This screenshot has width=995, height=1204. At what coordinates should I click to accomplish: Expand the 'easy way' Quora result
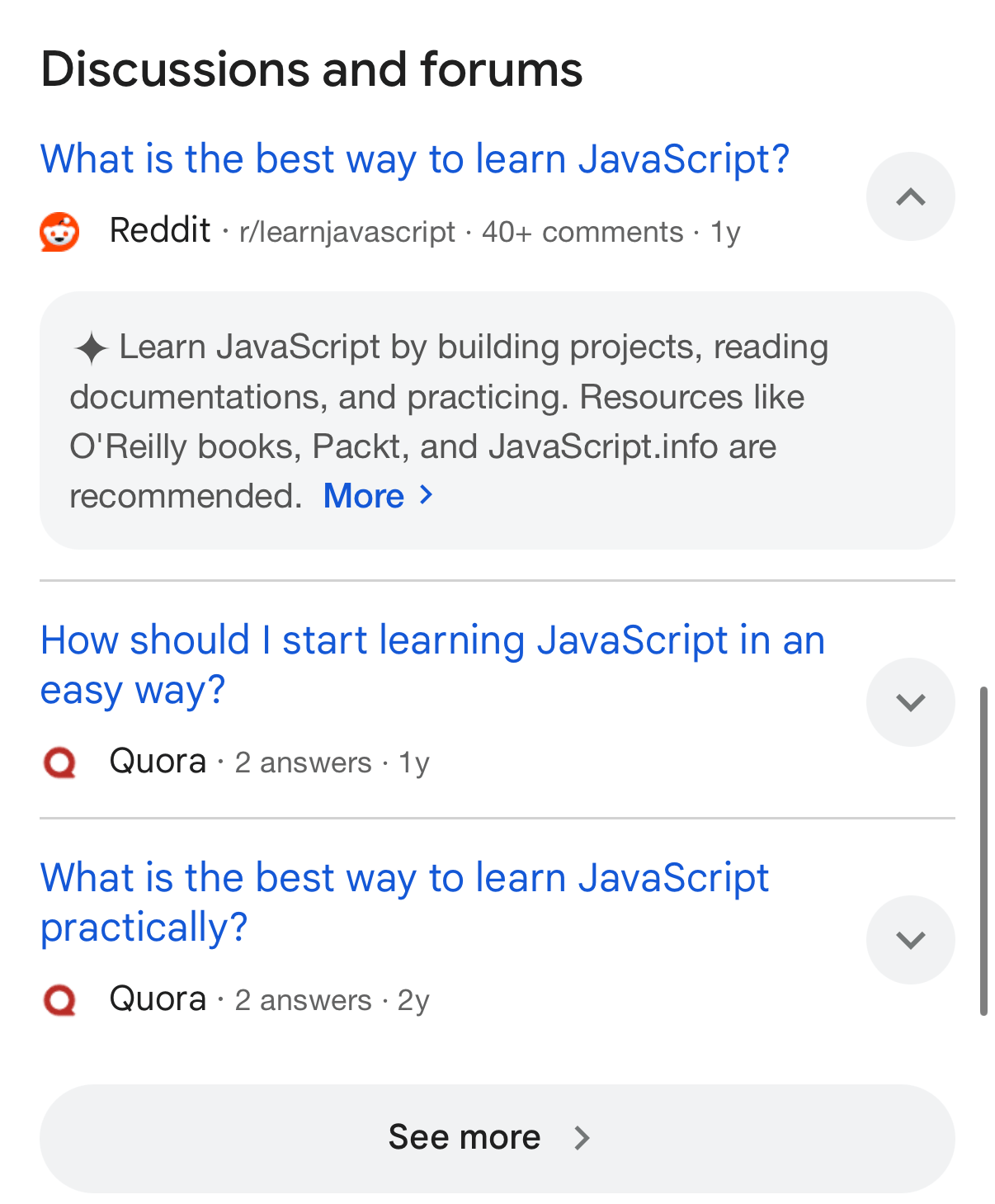(x=910, y=702)
